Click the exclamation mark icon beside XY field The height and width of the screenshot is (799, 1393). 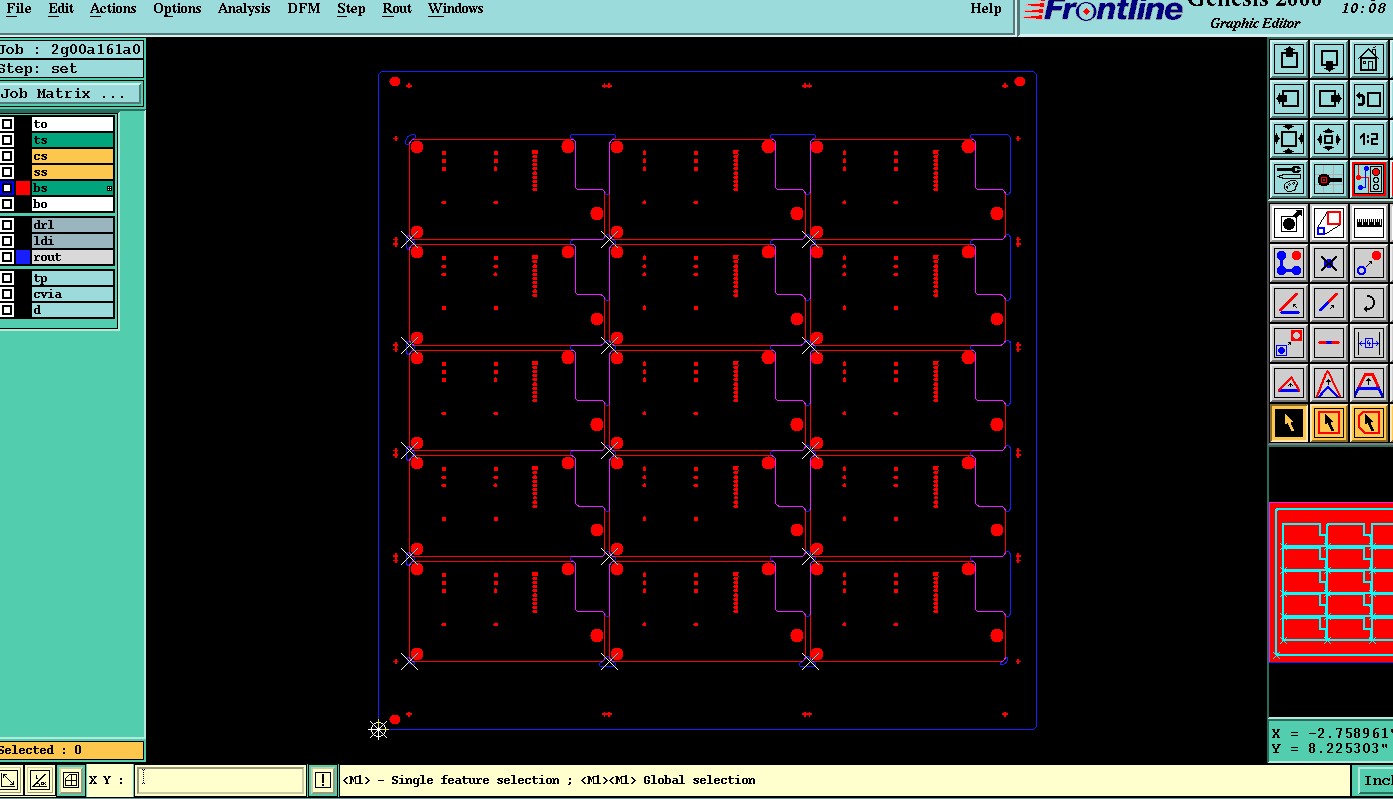[x=322, y=780]
